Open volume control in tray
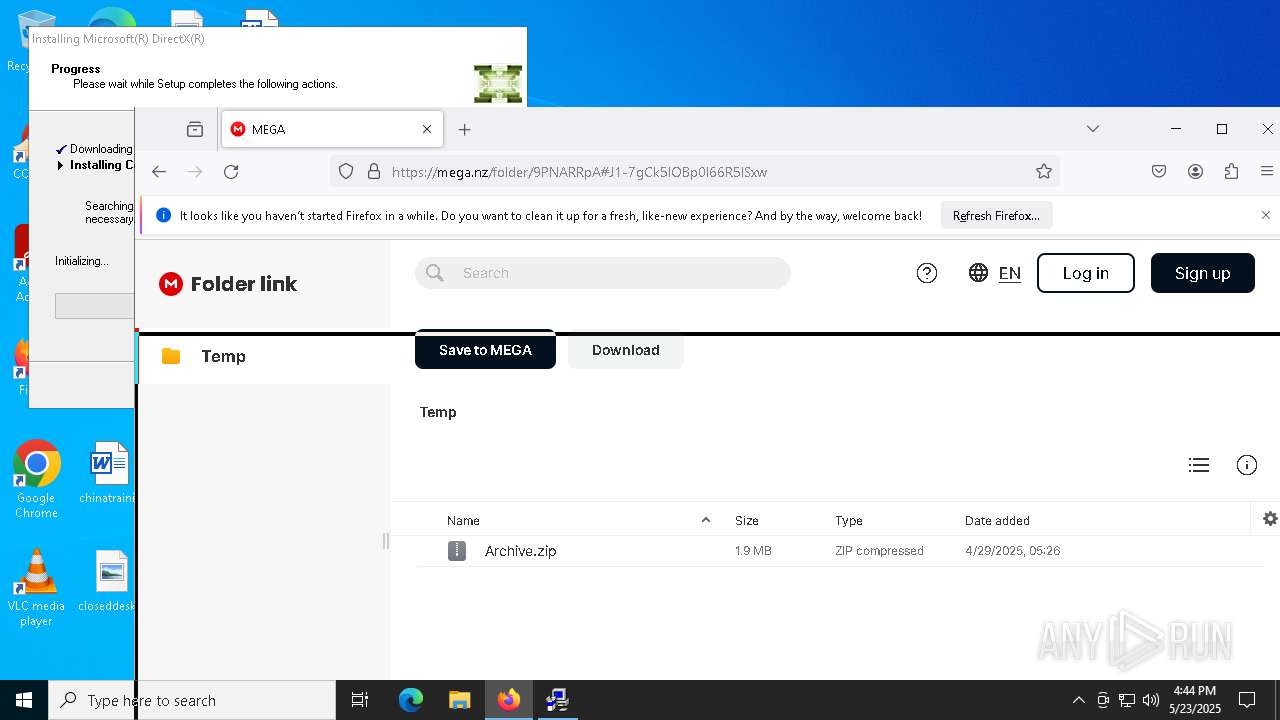1280x720 pixels. [1151, 700]
